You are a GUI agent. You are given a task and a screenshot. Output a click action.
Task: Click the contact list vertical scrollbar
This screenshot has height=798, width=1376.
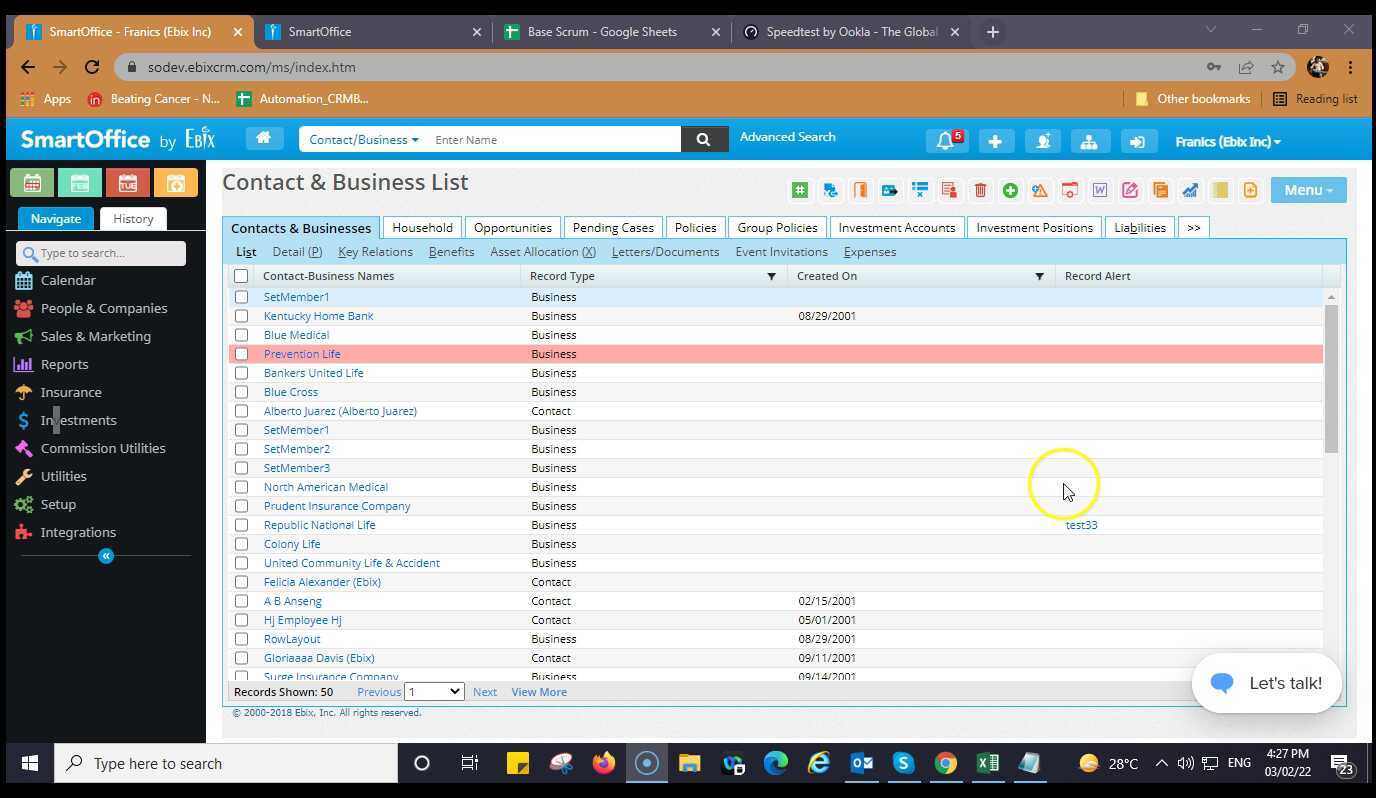pyautogui.click(x=1331, y=380)
